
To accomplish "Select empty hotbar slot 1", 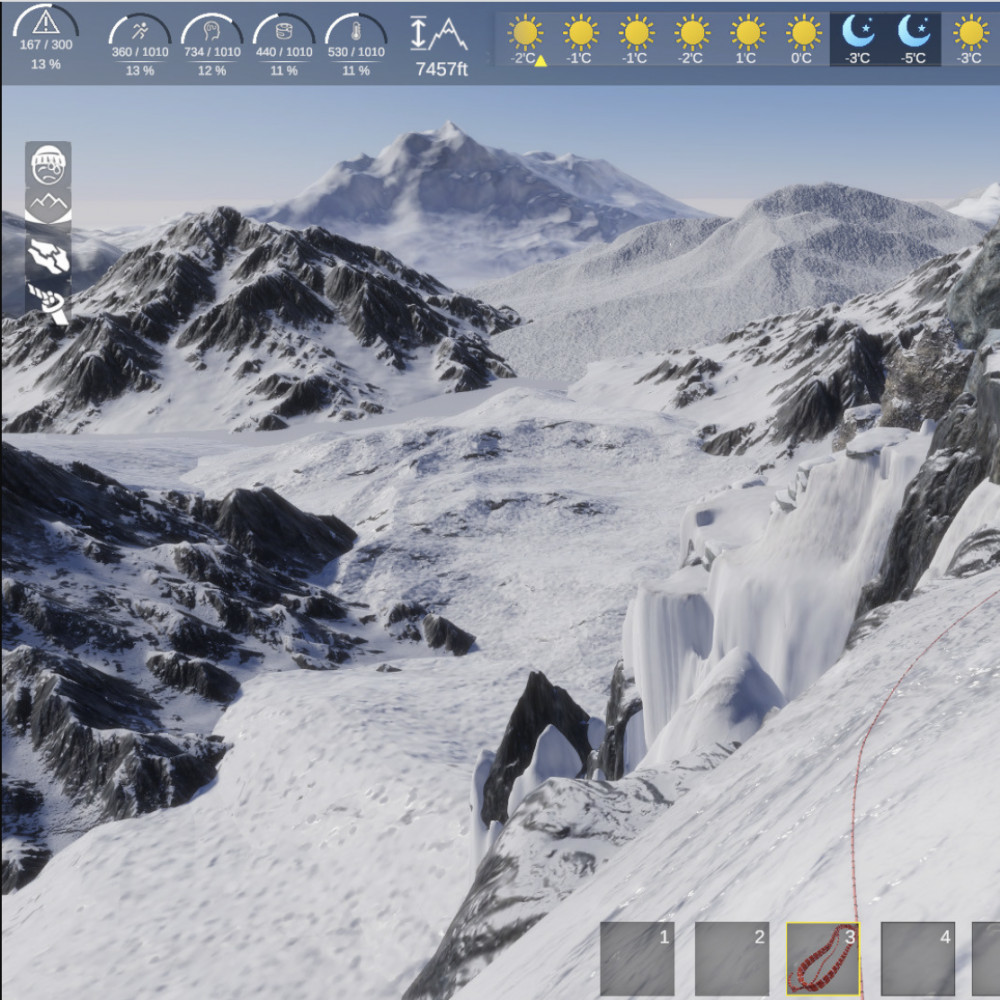I will click(x=636, y=958).
